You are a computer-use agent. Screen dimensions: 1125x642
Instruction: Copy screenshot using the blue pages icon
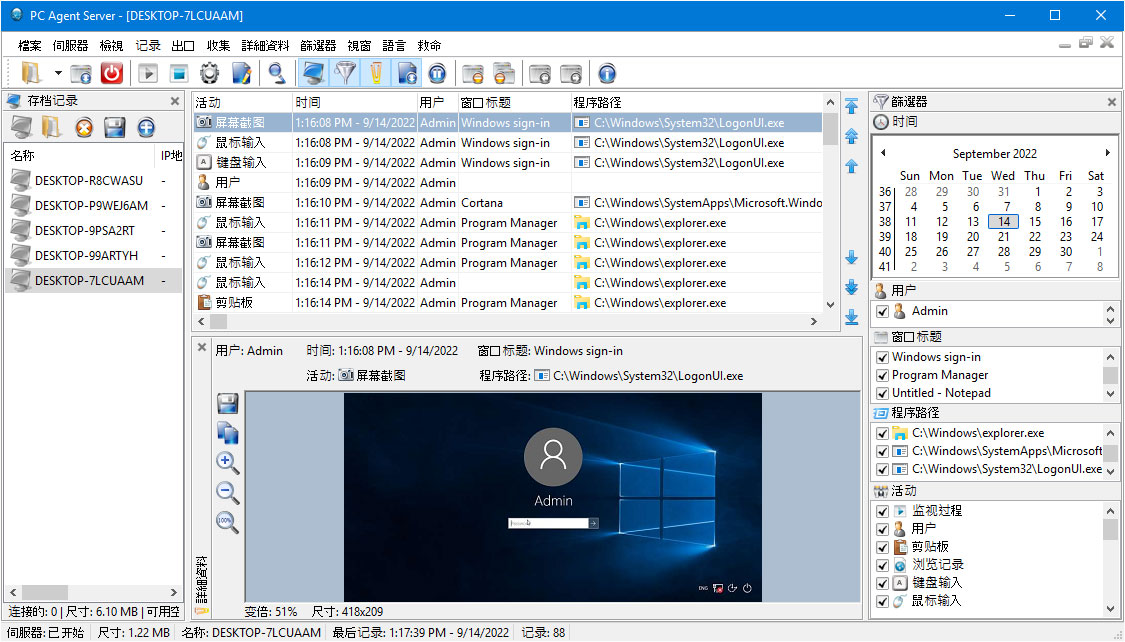(x=227, y=433)
